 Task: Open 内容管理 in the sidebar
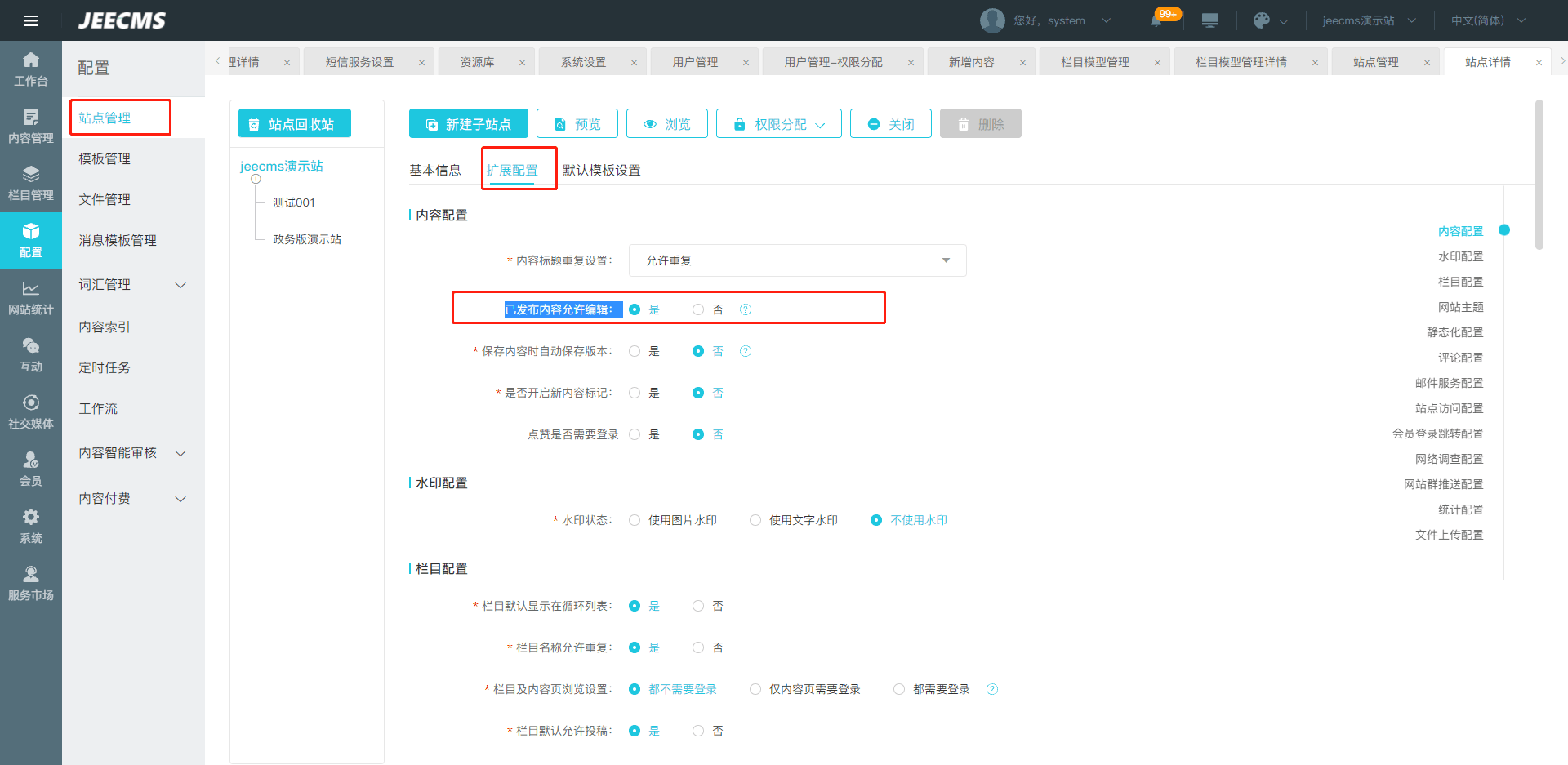click(x=31, y=127)
